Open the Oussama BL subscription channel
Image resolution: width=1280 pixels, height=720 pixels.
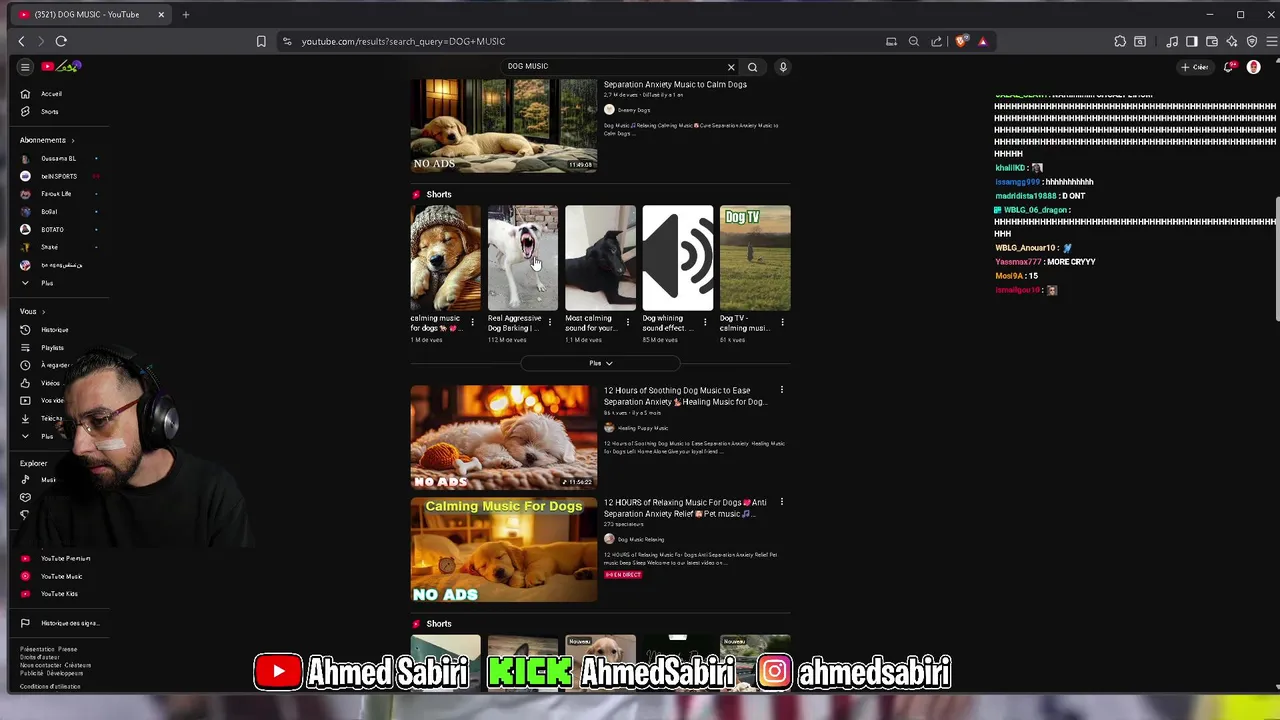pyautogui.click(x=59, y=158)
